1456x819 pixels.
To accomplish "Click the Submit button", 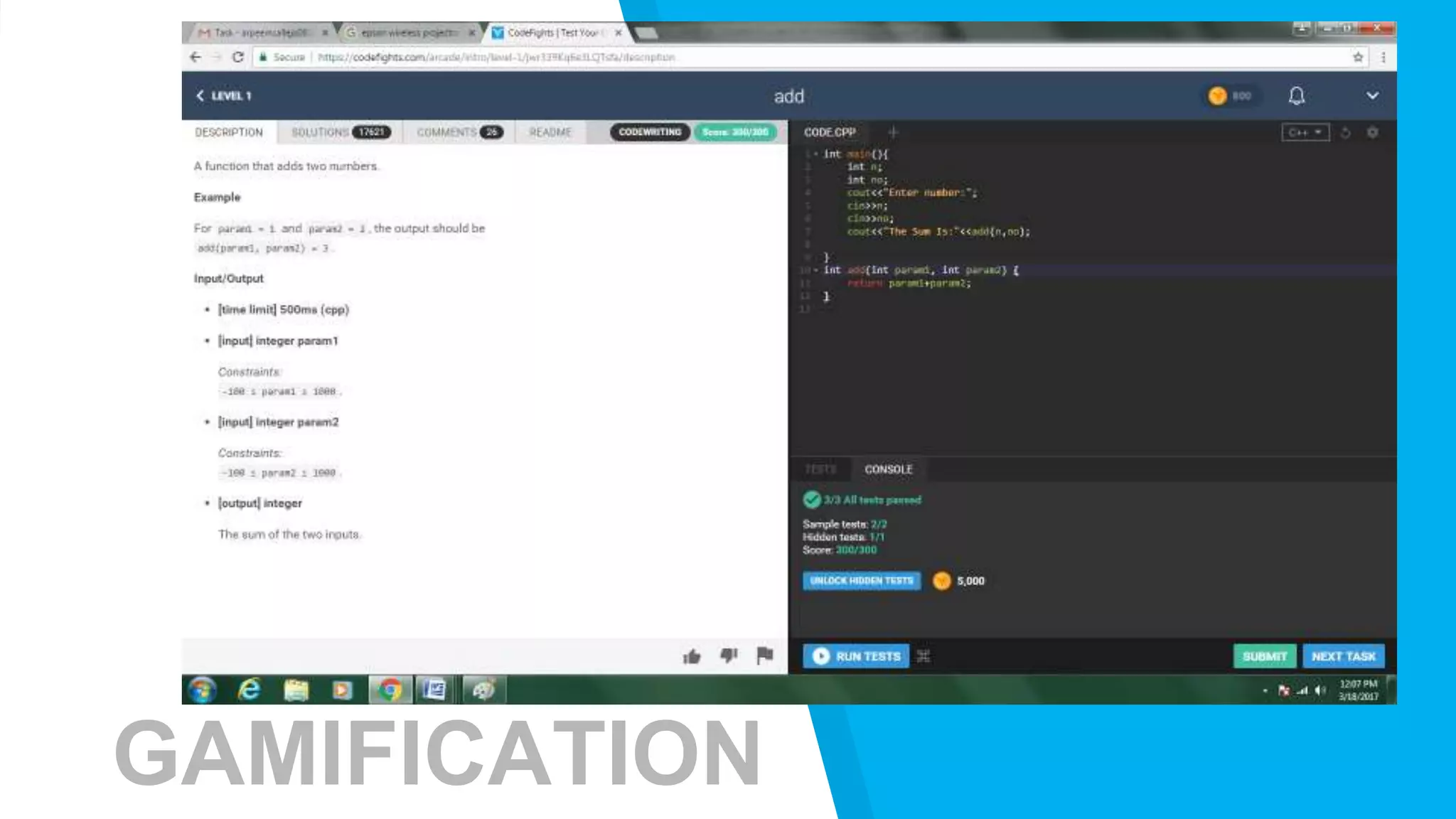I will tap(1264, 656).
